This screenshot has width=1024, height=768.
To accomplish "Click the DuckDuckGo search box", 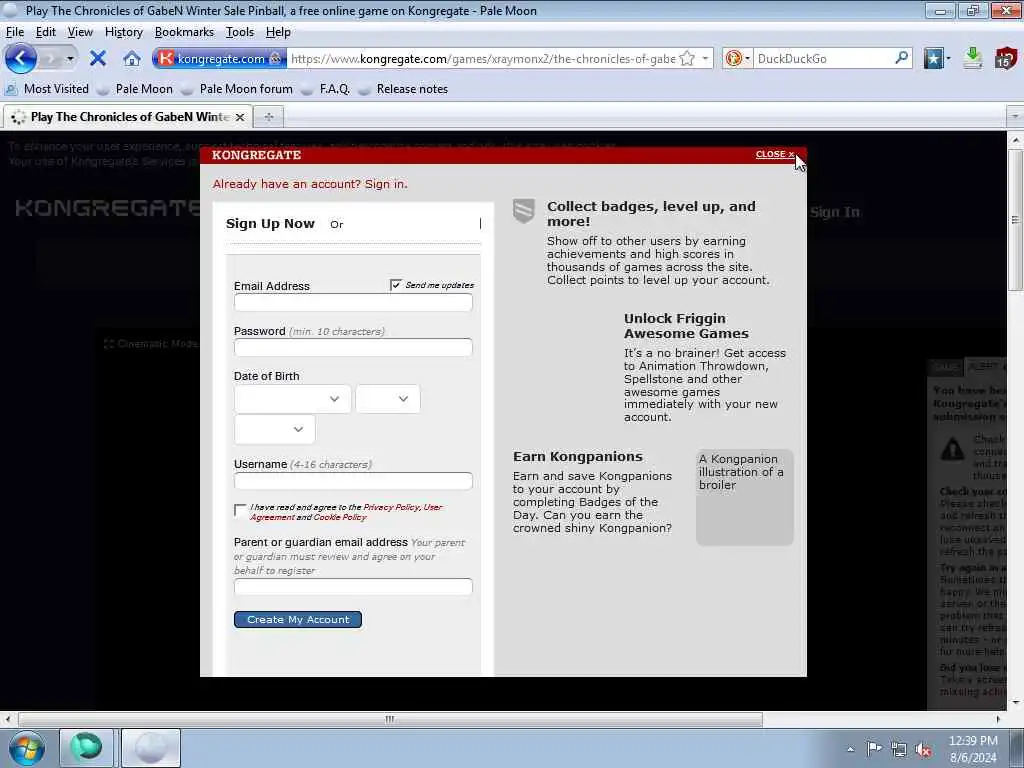I will pyautogui.click(x=824, y=59).
